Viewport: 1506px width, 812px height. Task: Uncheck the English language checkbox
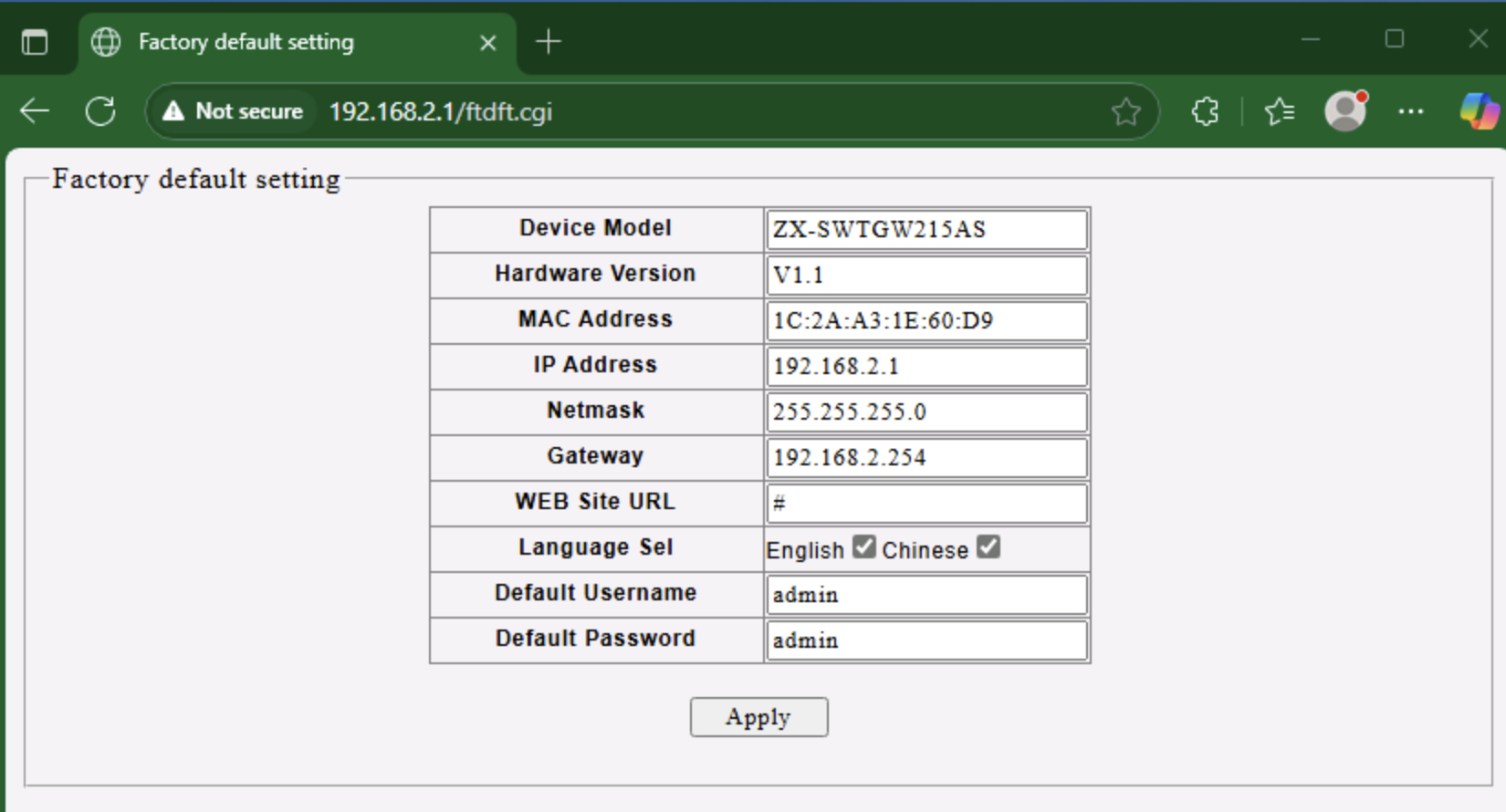pos(863,547)
